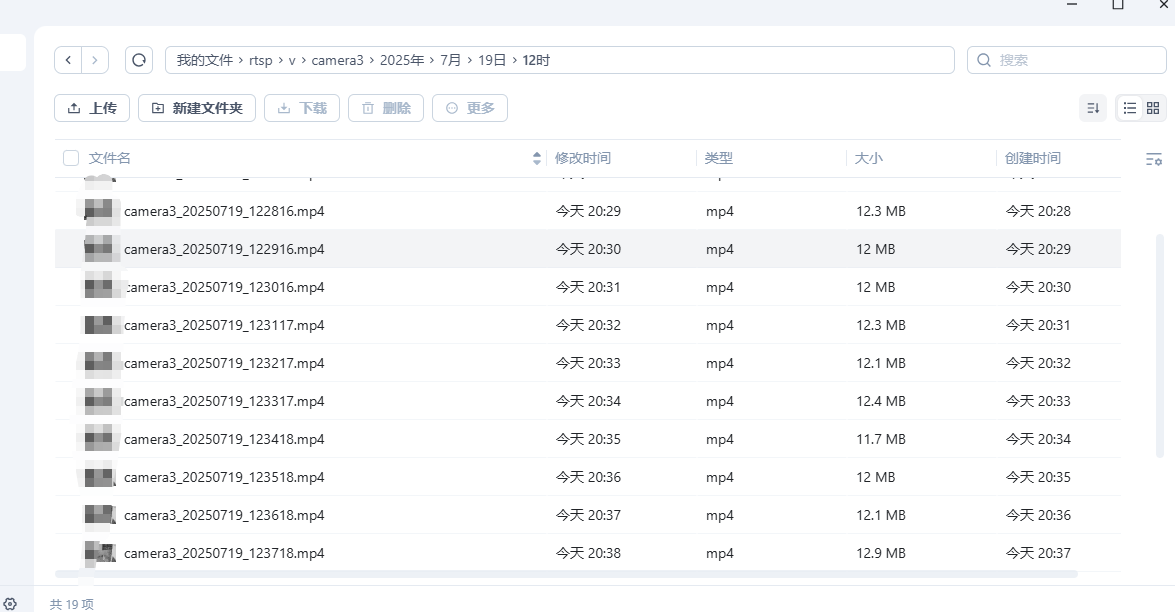The width and height of the screenshot is (1175, 612).
Task: Switch to list view layout
Action: 1130,108
